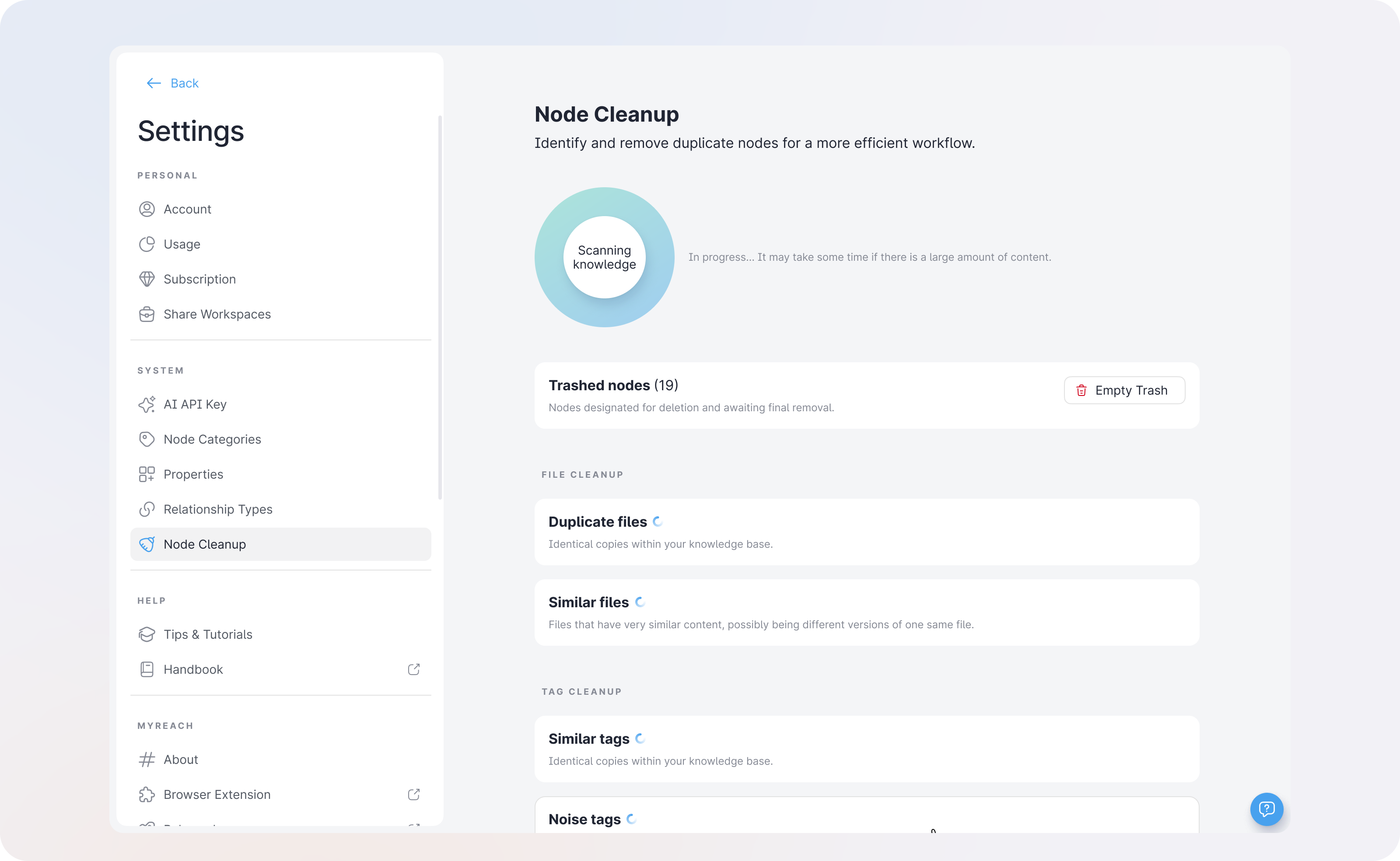This screenshot has height=861, width=1400.
Task: Click the Usage pie-chart icon
Action: pyautogui.click(x=147, y=244)
